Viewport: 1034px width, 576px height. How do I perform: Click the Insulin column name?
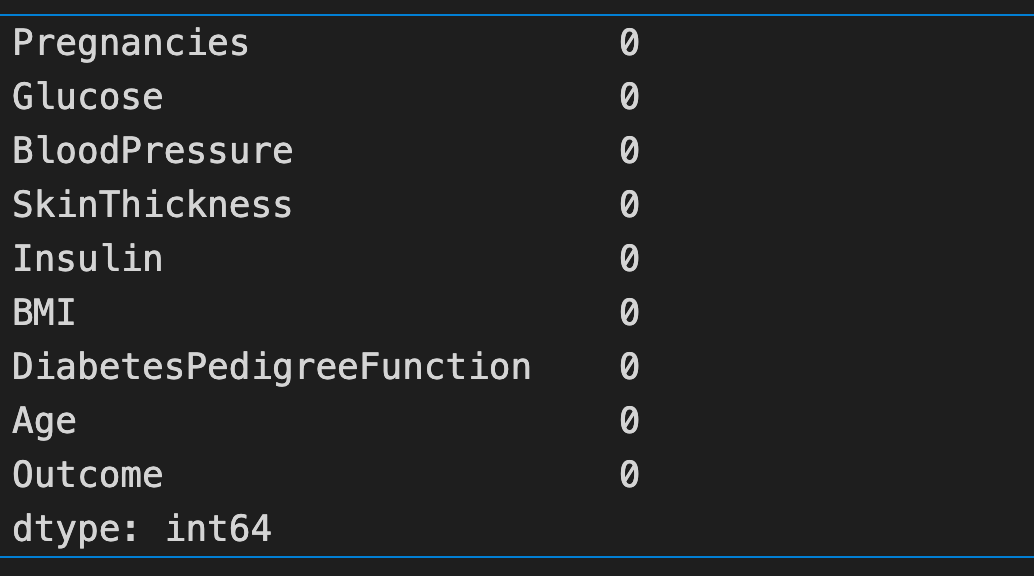coord(87,259)
